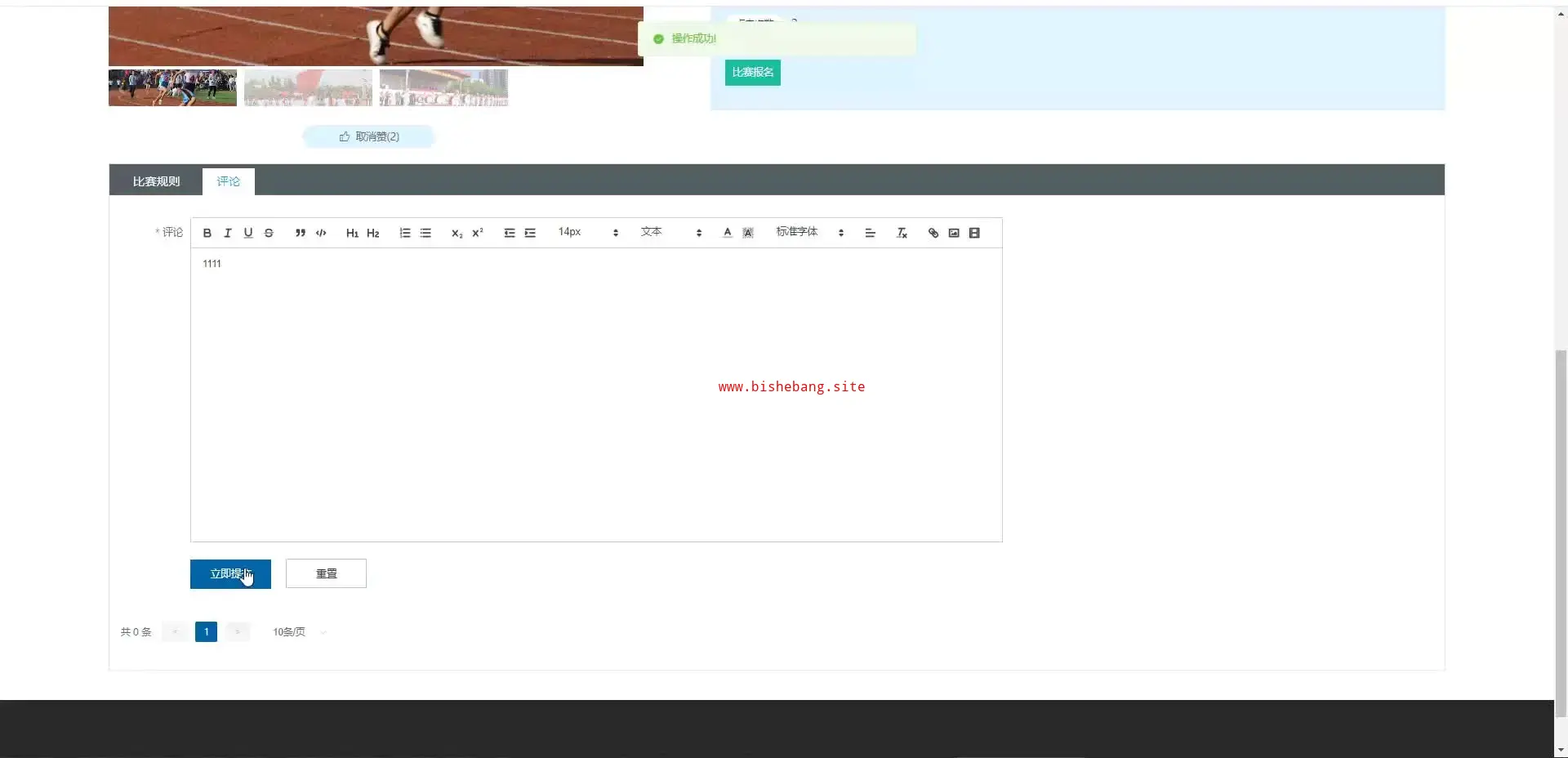The height and width of the screenshot is (758, 1568).
Task: Open the 标准字体 font family dropdown
Action: [x=810, y=233]
